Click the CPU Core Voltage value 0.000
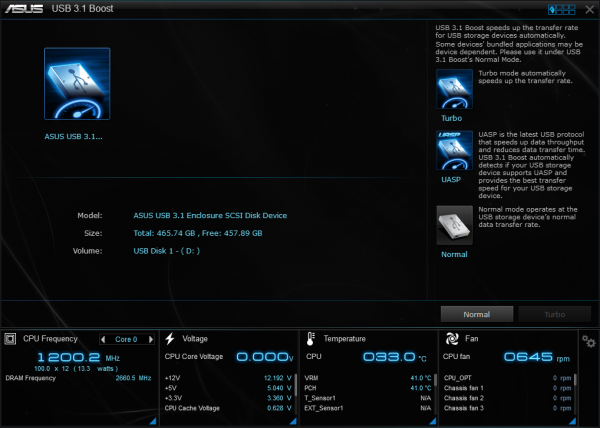 click(x=264, y=357)
